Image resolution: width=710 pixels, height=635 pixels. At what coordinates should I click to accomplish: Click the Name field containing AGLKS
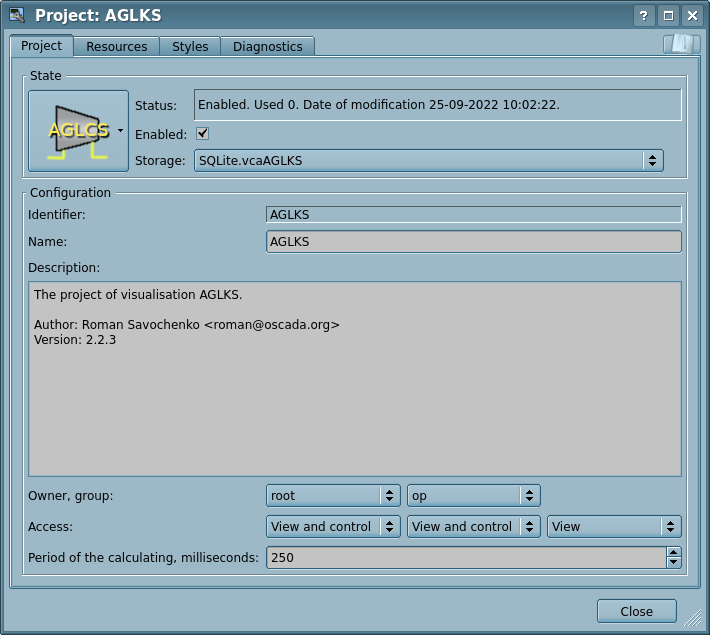474,242
